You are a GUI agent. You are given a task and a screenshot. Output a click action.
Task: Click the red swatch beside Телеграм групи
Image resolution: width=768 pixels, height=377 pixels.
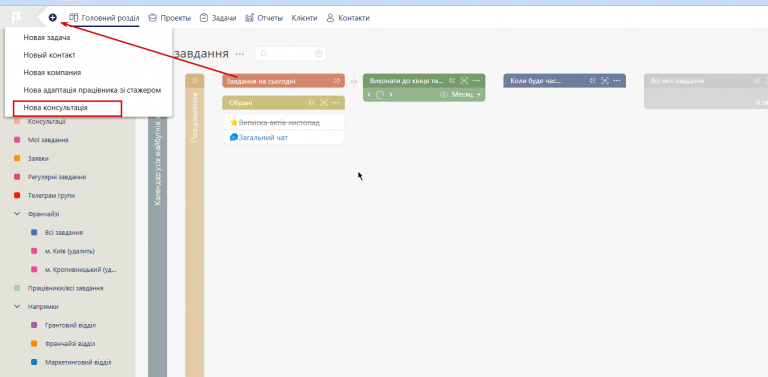(x=17, y=195)
